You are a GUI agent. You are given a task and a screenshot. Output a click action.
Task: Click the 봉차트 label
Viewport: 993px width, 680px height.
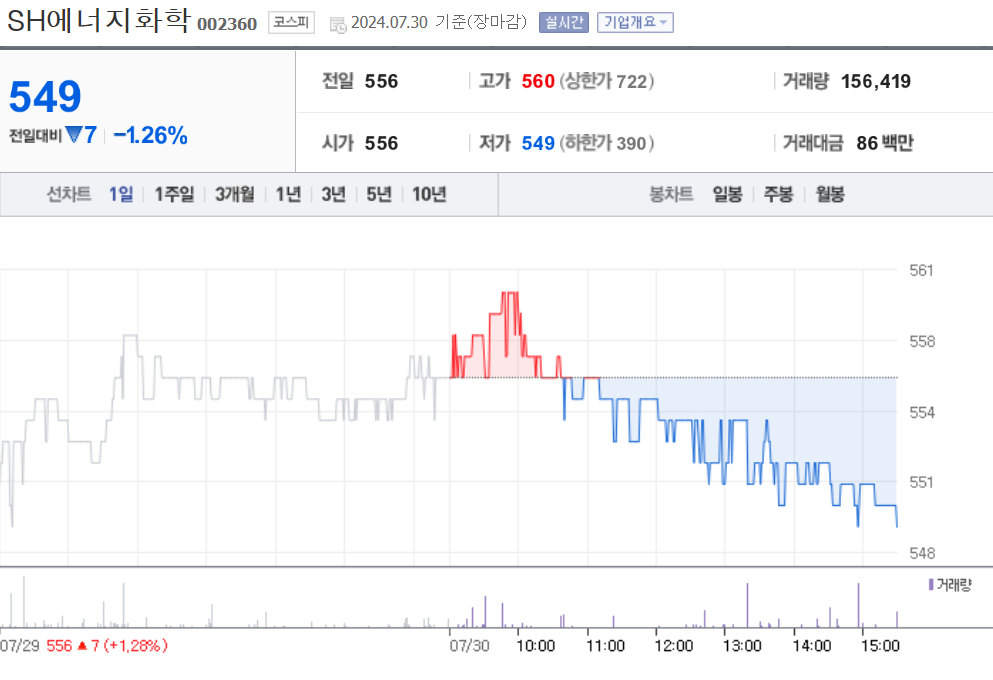click(671, 194)
